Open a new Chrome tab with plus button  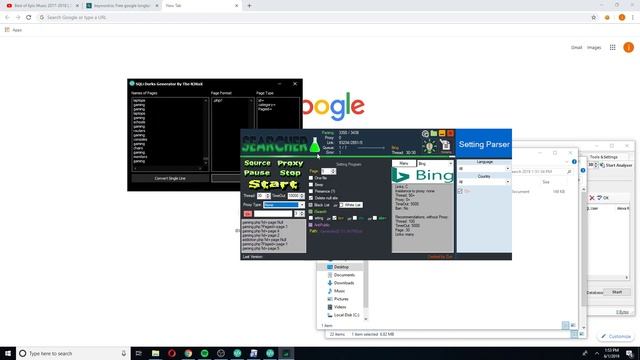(x=249, y=6)
